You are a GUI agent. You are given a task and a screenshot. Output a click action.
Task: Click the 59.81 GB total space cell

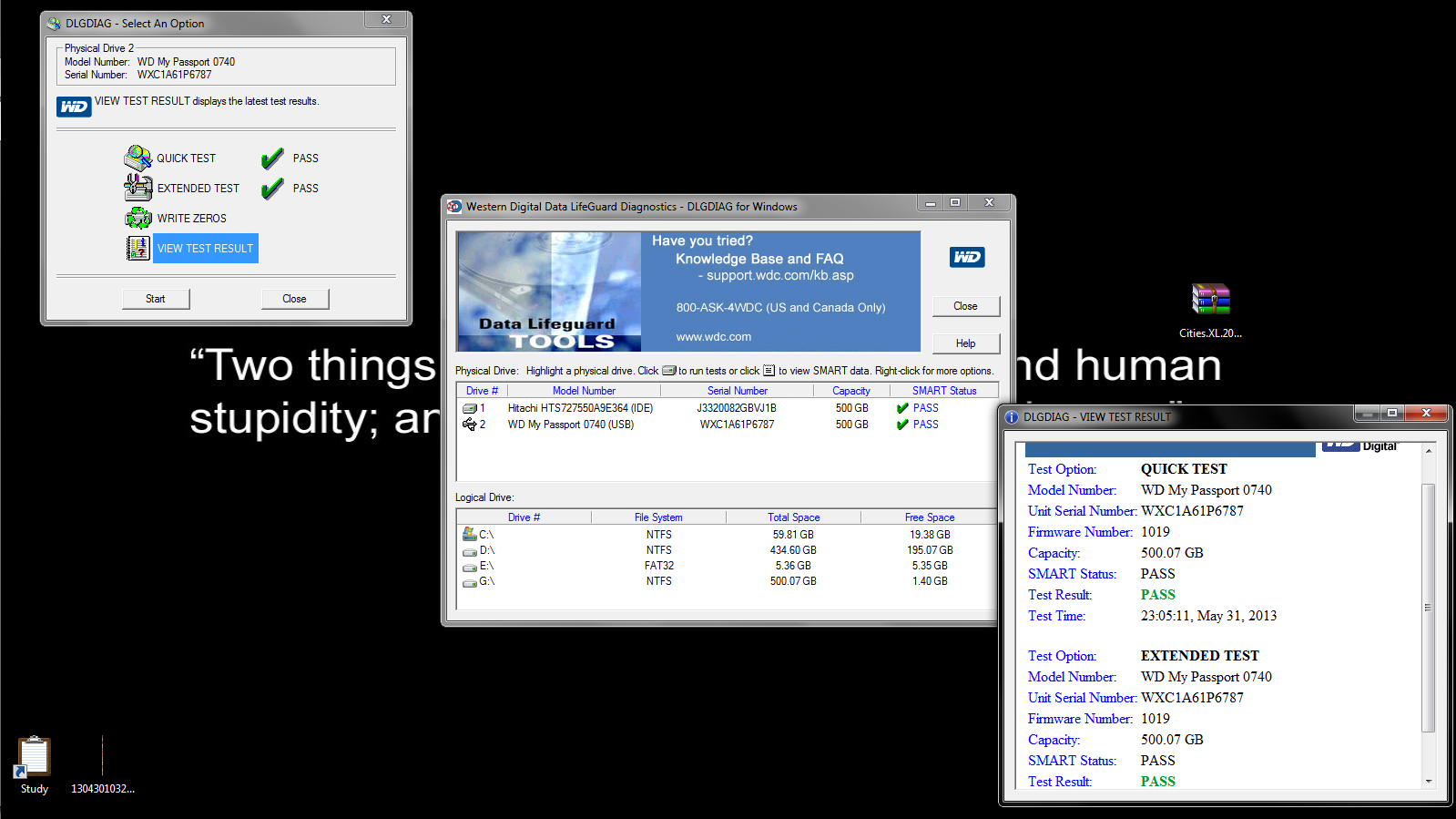(x=793, y=535)
